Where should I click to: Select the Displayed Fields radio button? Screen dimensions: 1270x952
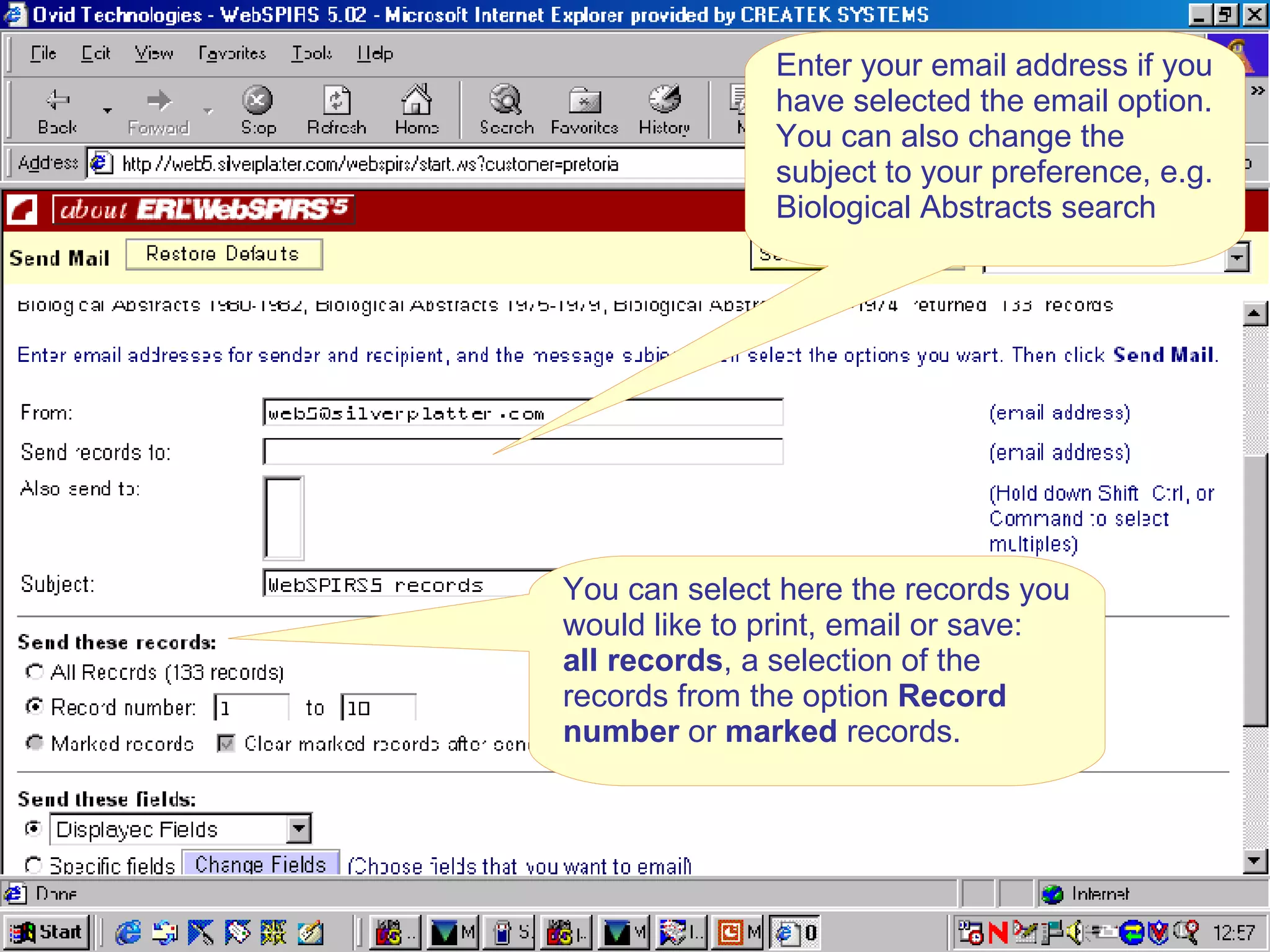33,829
